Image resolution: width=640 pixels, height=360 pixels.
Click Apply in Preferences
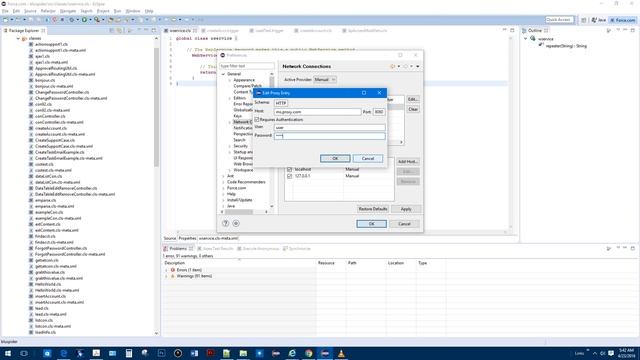pos(406,209)
